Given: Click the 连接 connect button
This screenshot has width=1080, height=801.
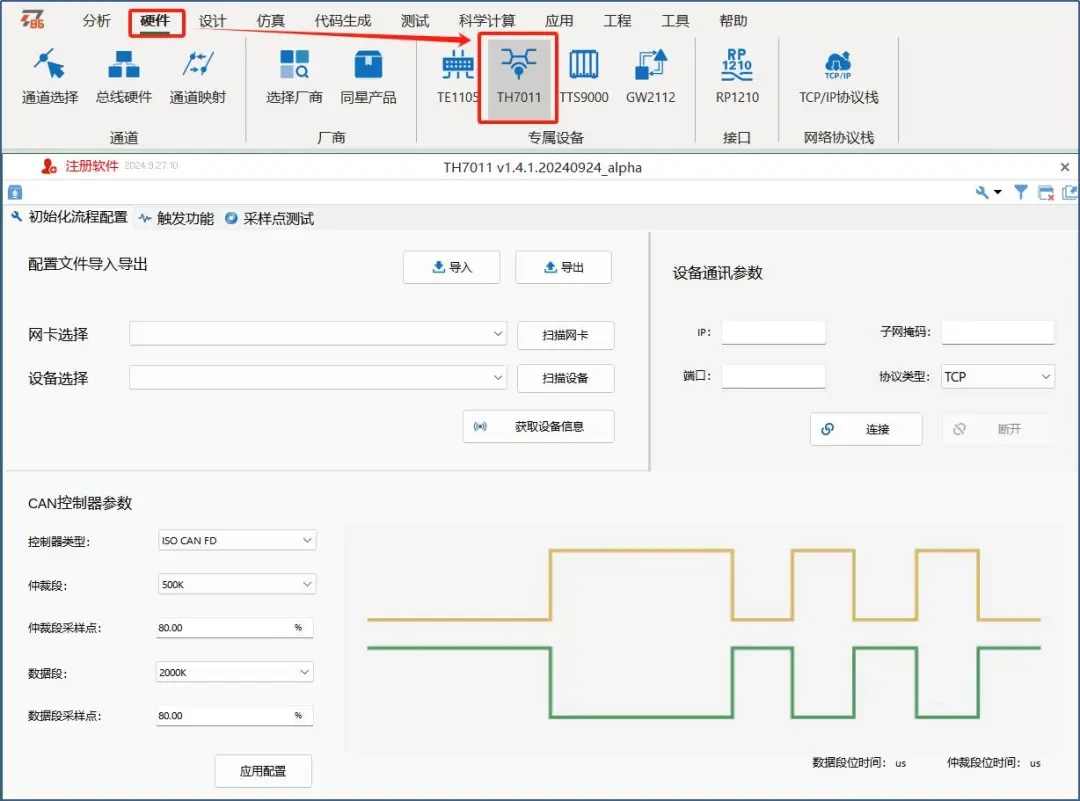Looking at the screenshot, I should pyautogui.click(x=866, y=429).
